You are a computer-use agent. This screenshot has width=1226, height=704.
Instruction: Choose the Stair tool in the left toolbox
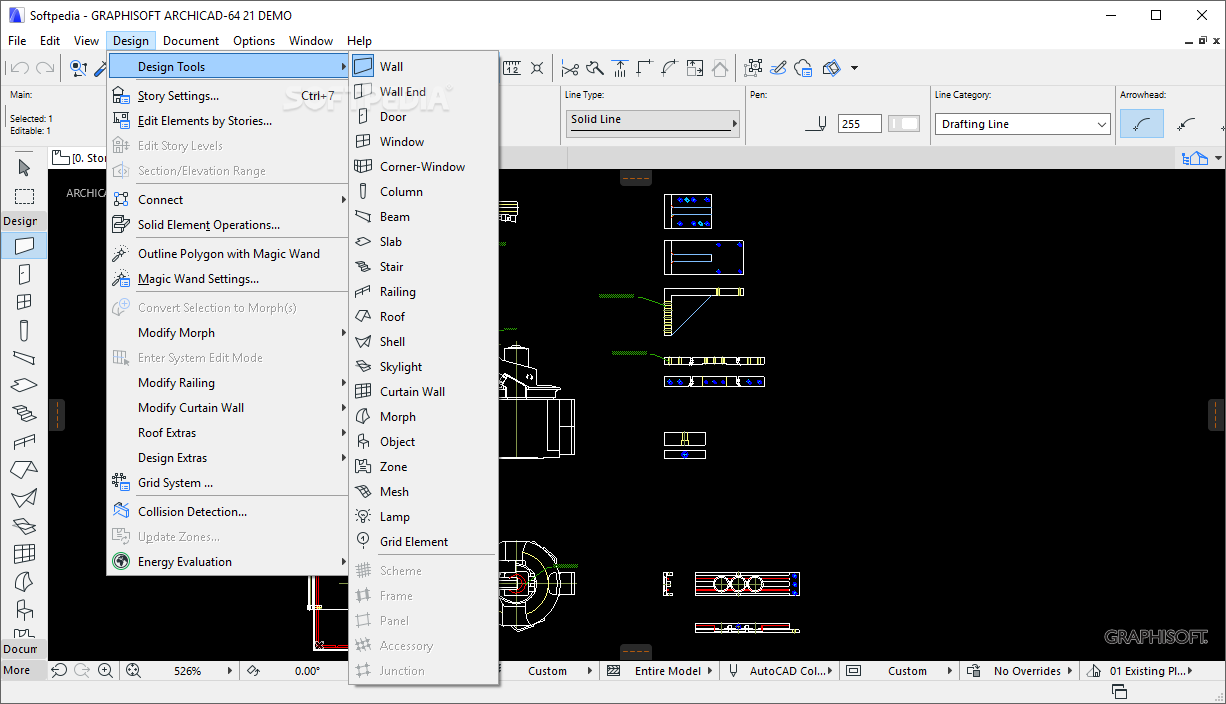click(24, 413)
